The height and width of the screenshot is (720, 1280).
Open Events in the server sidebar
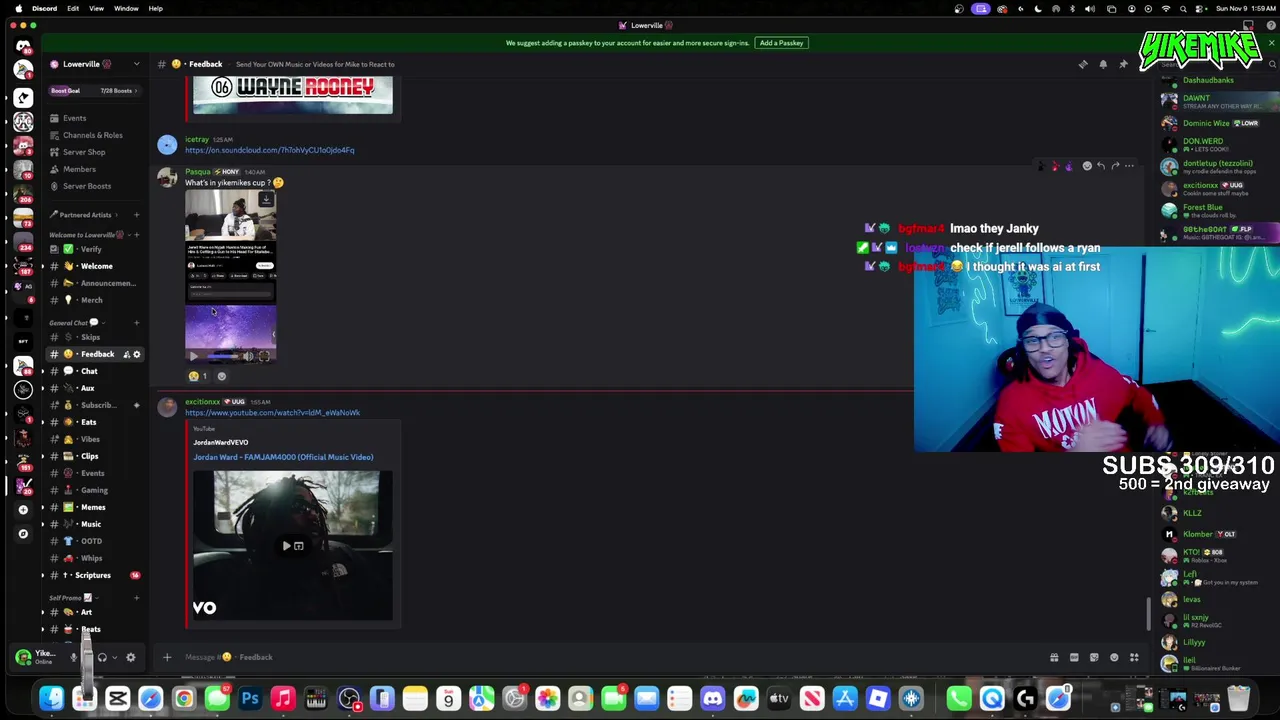(74, 118)
